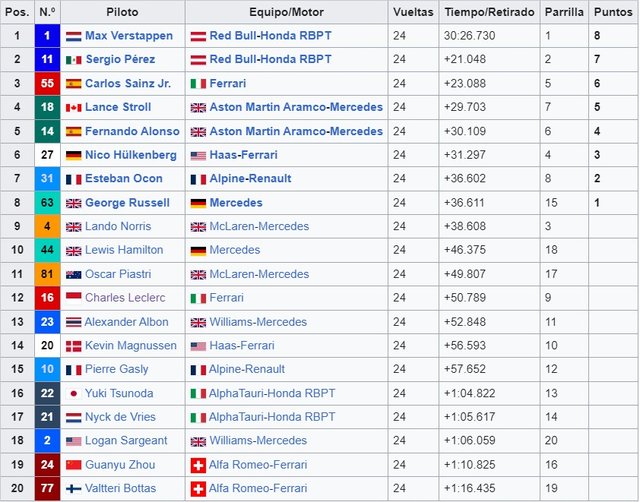The image size is (640, 502).
Task: Open the Yuki Tsunoda driver link
Action: pos(119,393)
